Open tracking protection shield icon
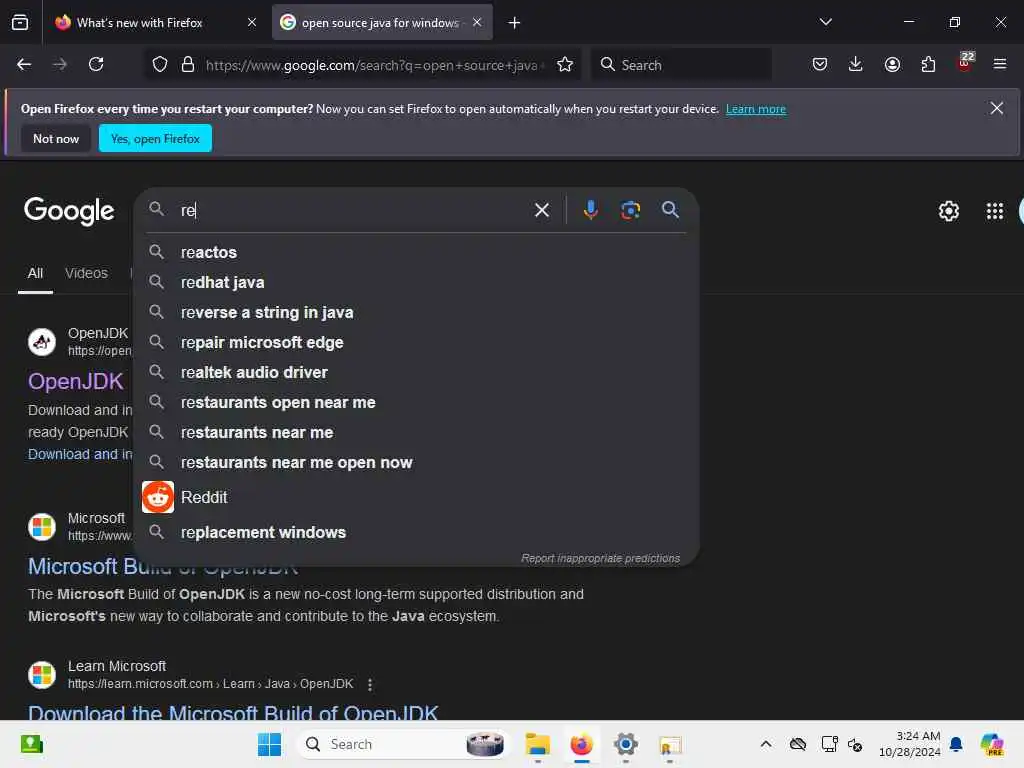 [x=160, y=65]
